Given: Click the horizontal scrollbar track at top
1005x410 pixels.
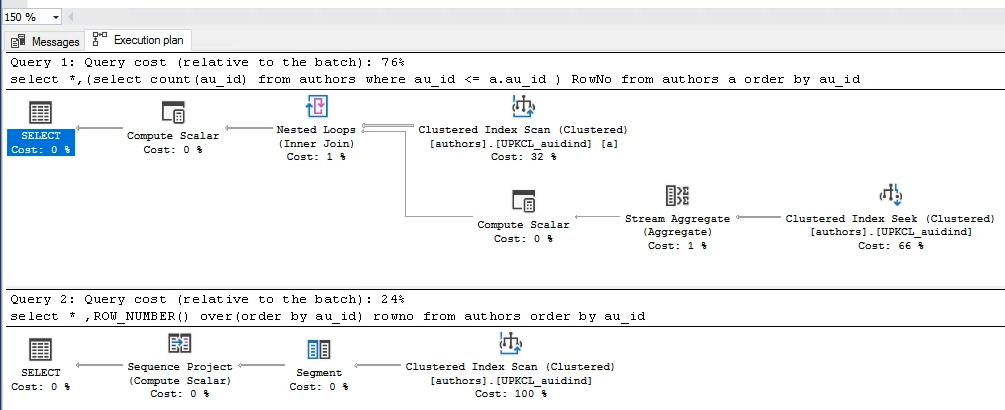Looking at the screenshot, I should pos(538,17).
